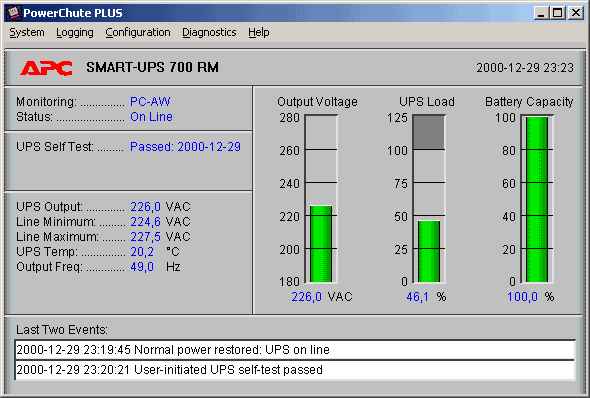Click the Output Freq value 49,0
The image size is (590, 398).
(x=142, y=267)
